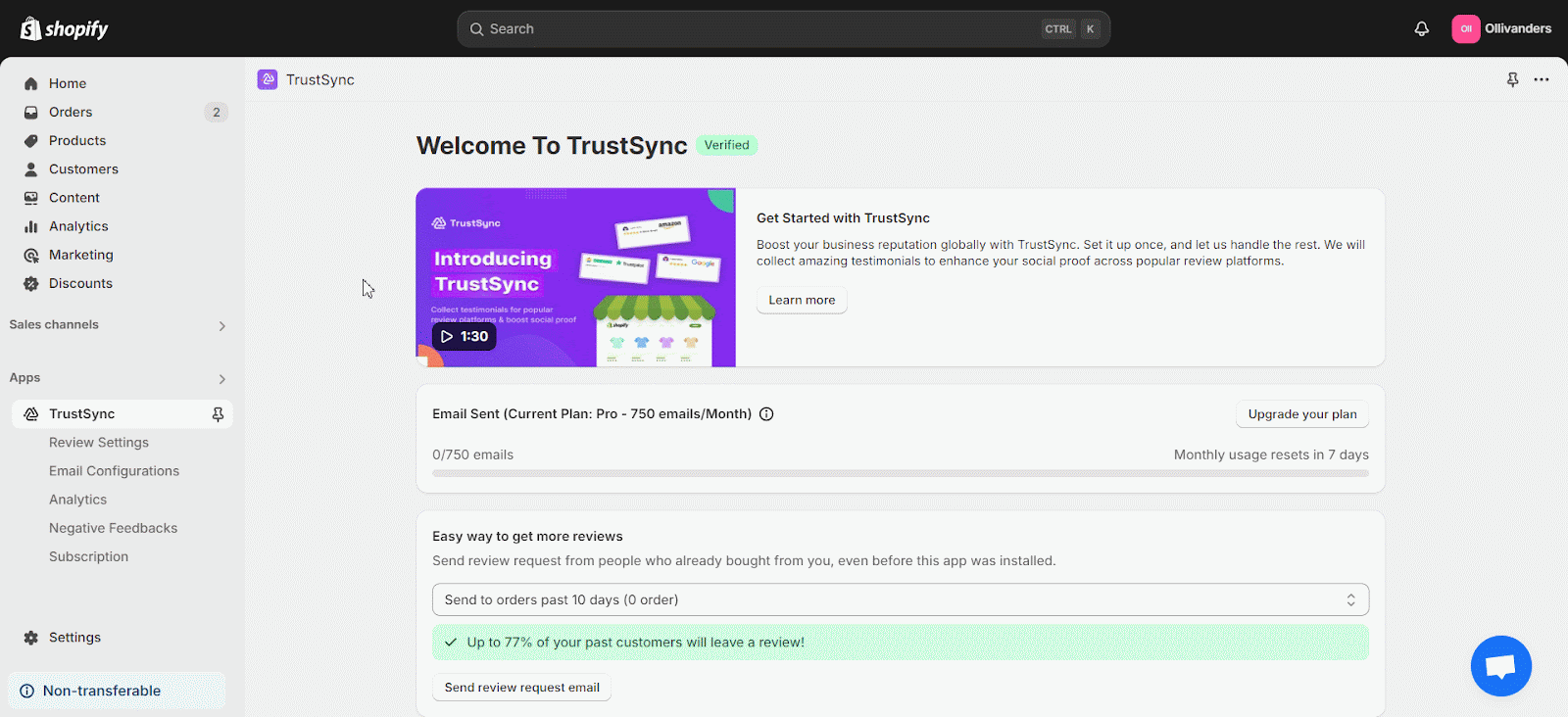Image resolution: width=1568 pixels, height=717 pixels.
Task: Click the pin icon in app header
Action: coord(1512,79)
